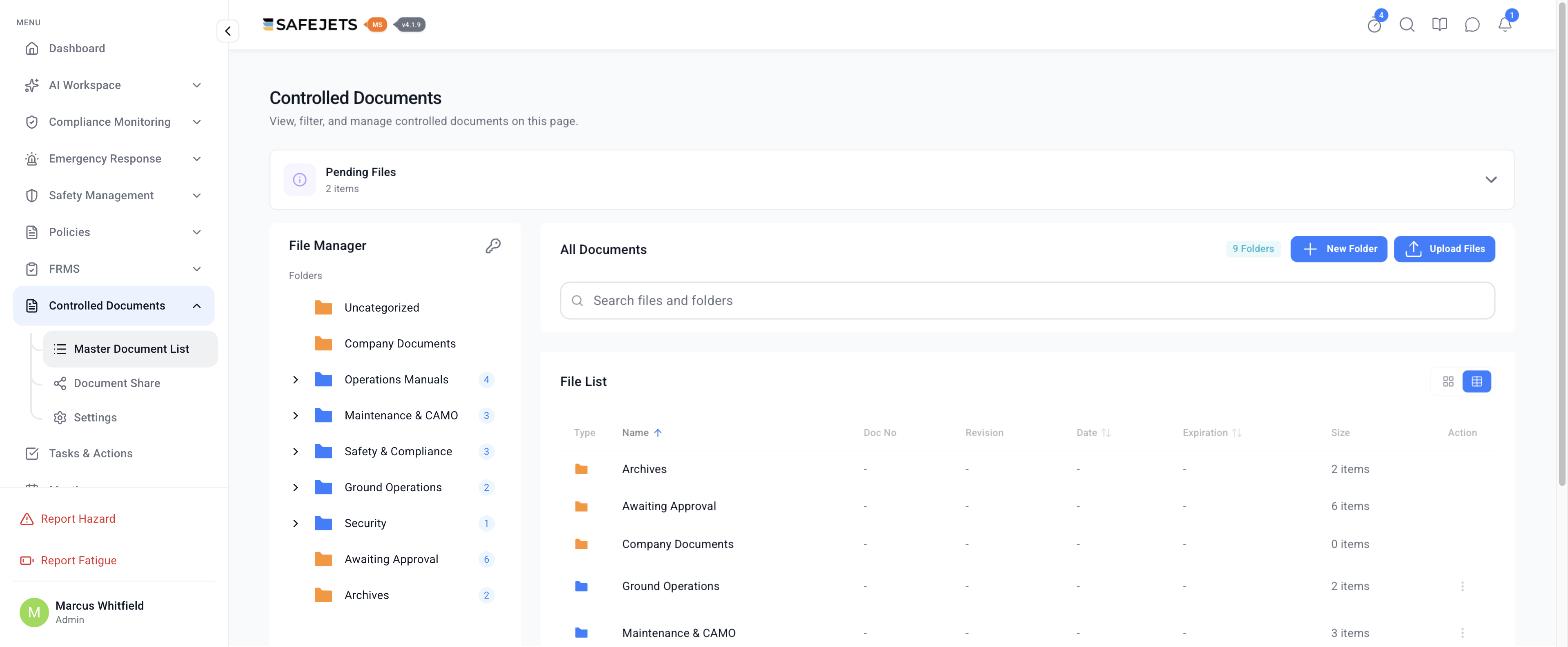Click the Ground Operations folder icon in file list

[581, 586]
